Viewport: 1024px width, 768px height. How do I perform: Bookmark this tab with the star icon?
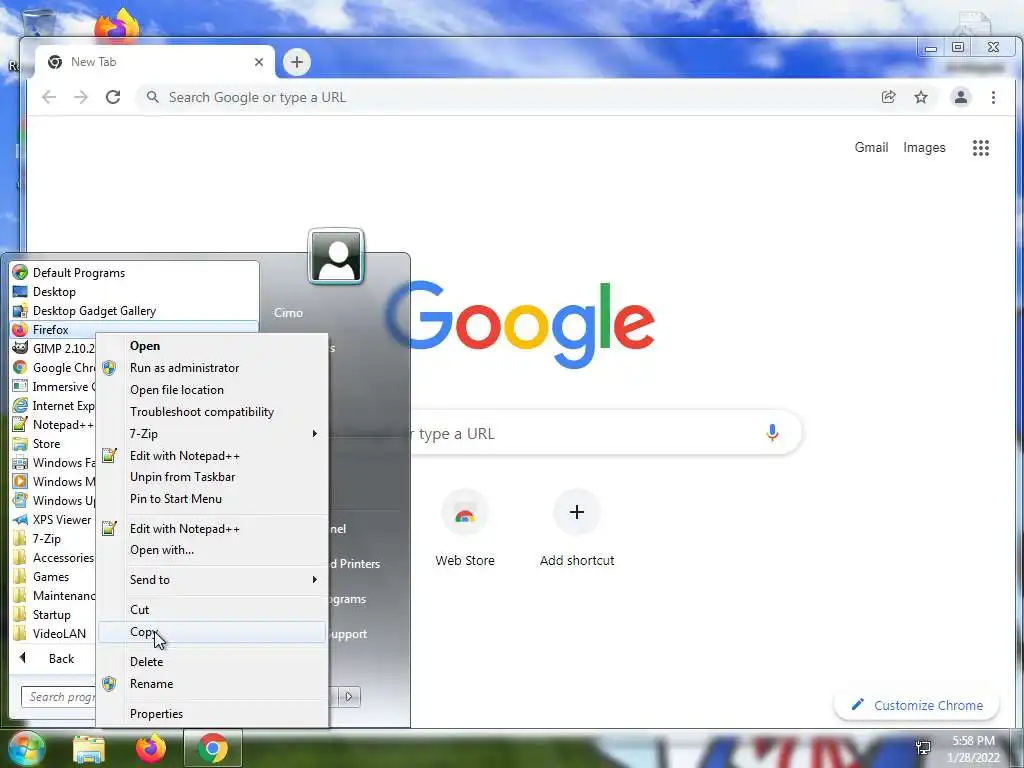(x=921, y=97)
